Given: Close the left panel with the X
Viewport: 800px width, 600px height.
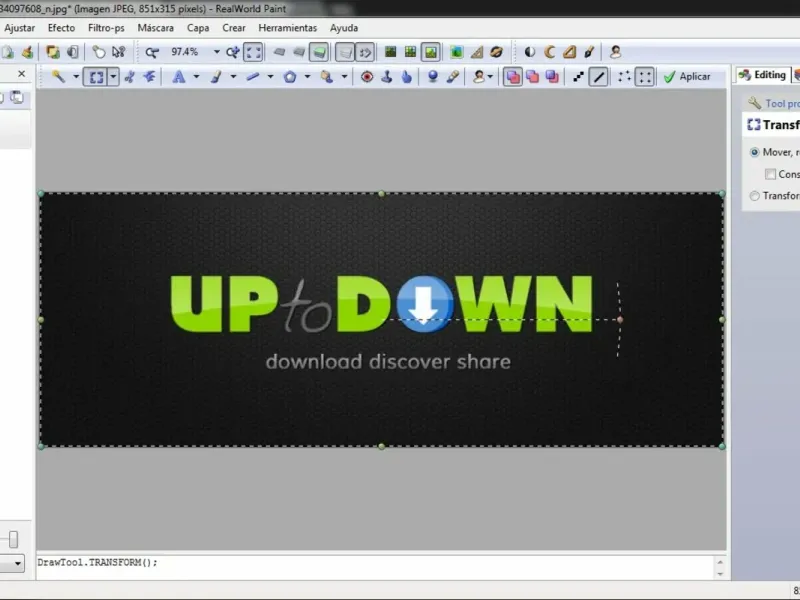Looking at the screenshot, I should (x=21, y=74).
